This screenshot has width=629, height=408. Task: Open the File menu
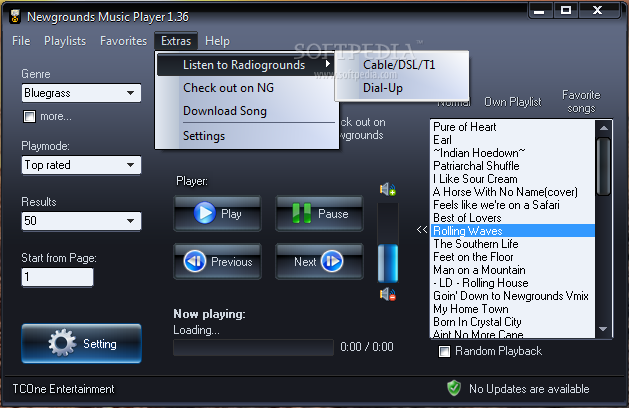pos(21,41)
